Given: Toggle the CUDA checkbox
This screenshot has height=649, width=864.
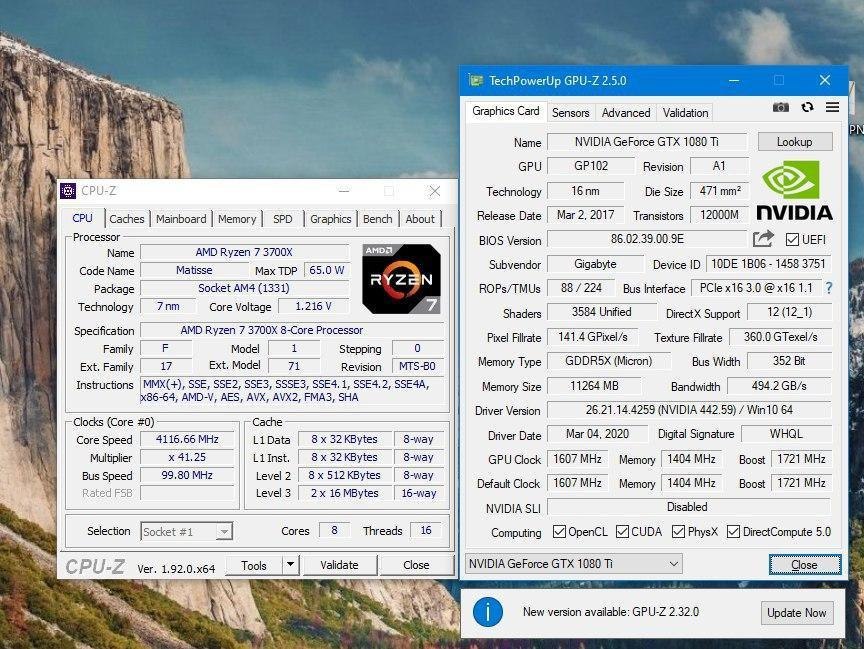Looking at the screenshot, I should 623,532.
